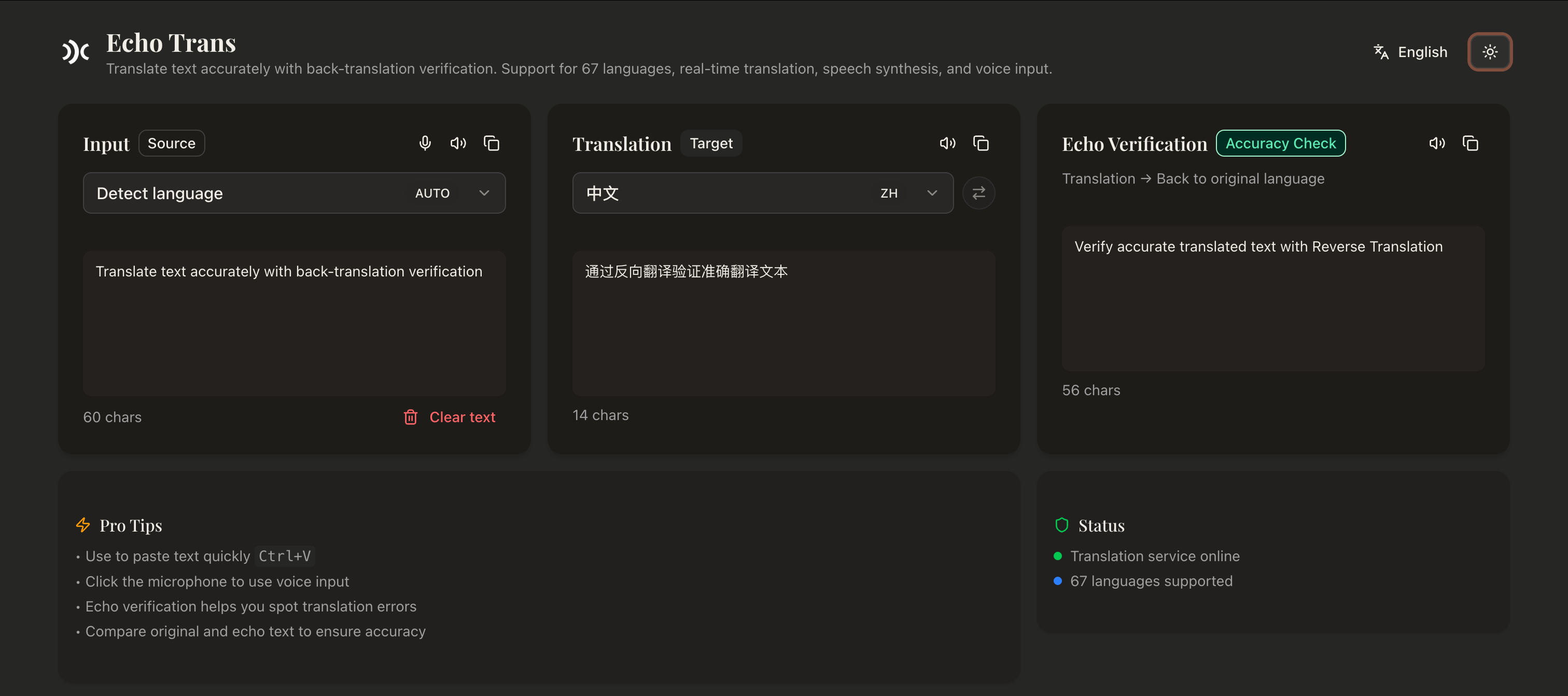Click the Accuracy Check badge
Image resolution: width=1568 pixels, height=696 pixels.
1280,143
